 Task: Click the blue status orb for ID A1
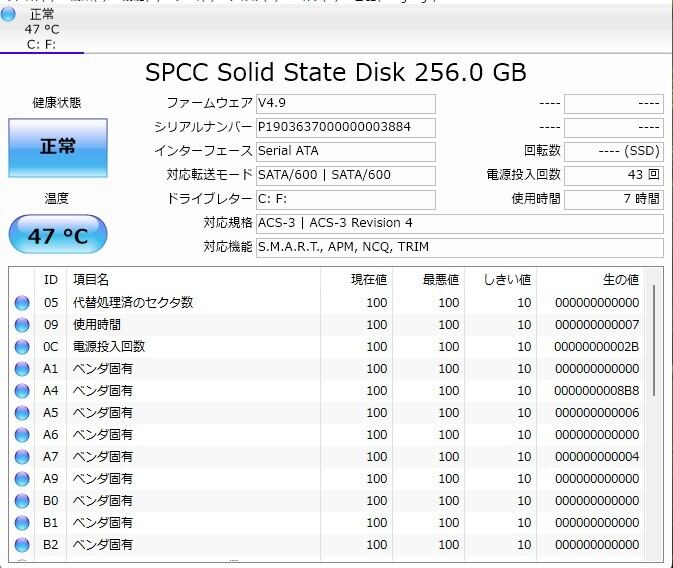(22, 369)
